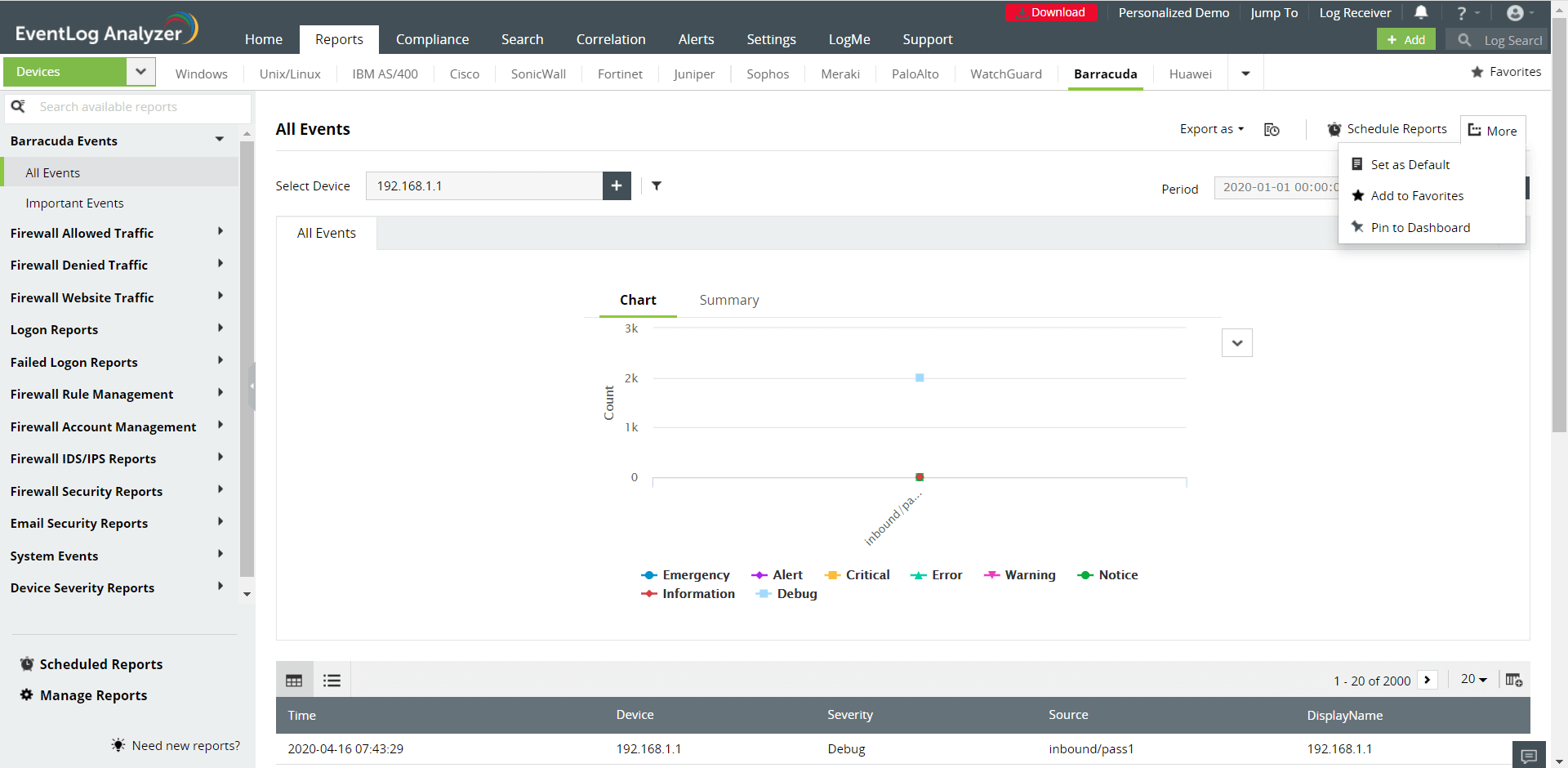Click the plus button beside device field
Image resolution: width=1568 pixels, height=768 pixels.
[x=617, y=185]
